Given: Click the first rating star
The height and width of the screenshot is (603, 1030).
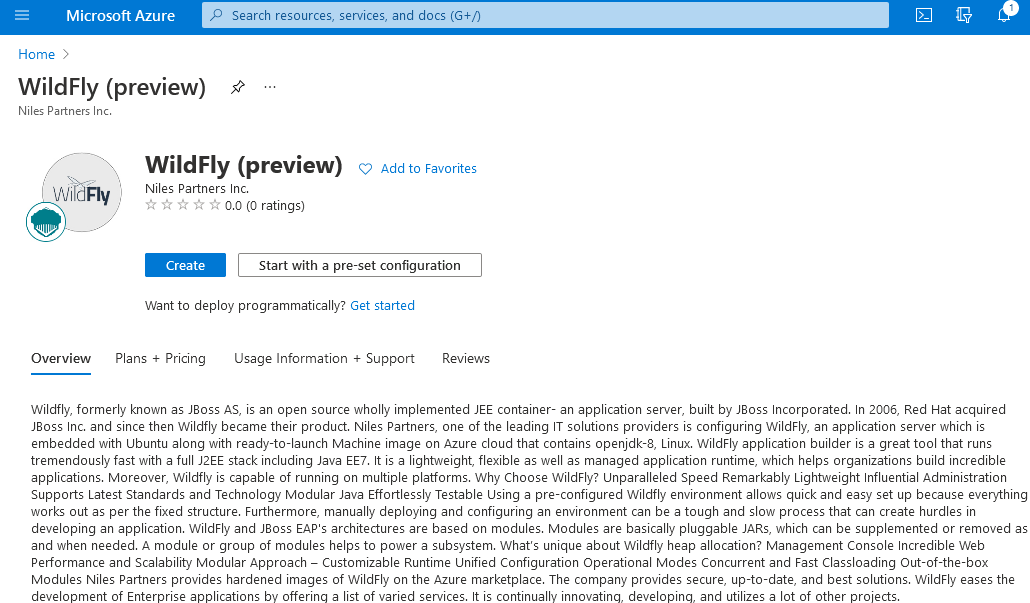Looking at the screenshot, I should (x=151, y=206).
